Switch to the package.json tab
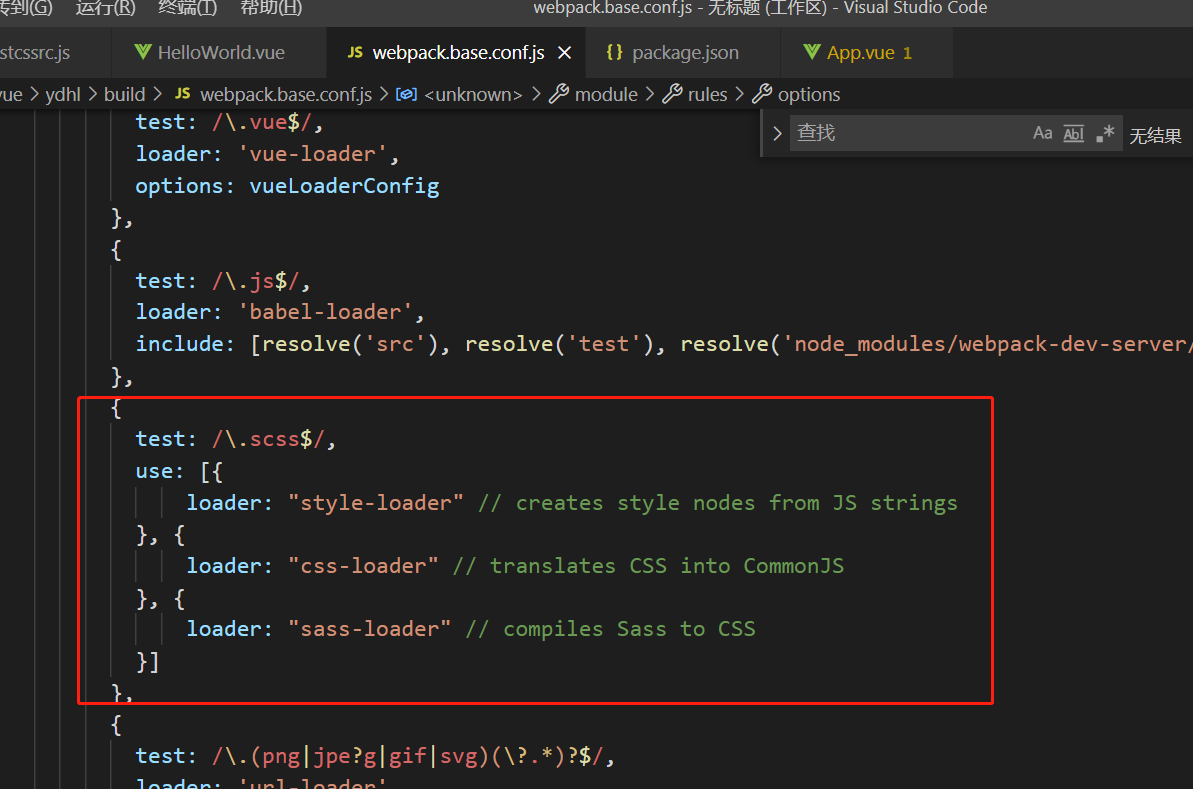1193x789 pixels. coord(685,52)
